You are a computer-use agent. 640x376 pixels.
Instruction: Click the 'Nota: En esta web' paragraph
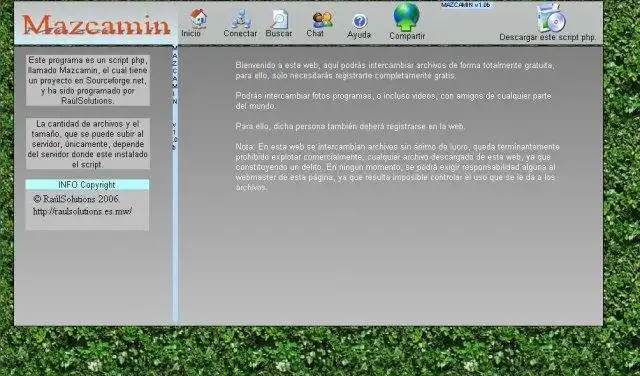click(x=397, y=167)
